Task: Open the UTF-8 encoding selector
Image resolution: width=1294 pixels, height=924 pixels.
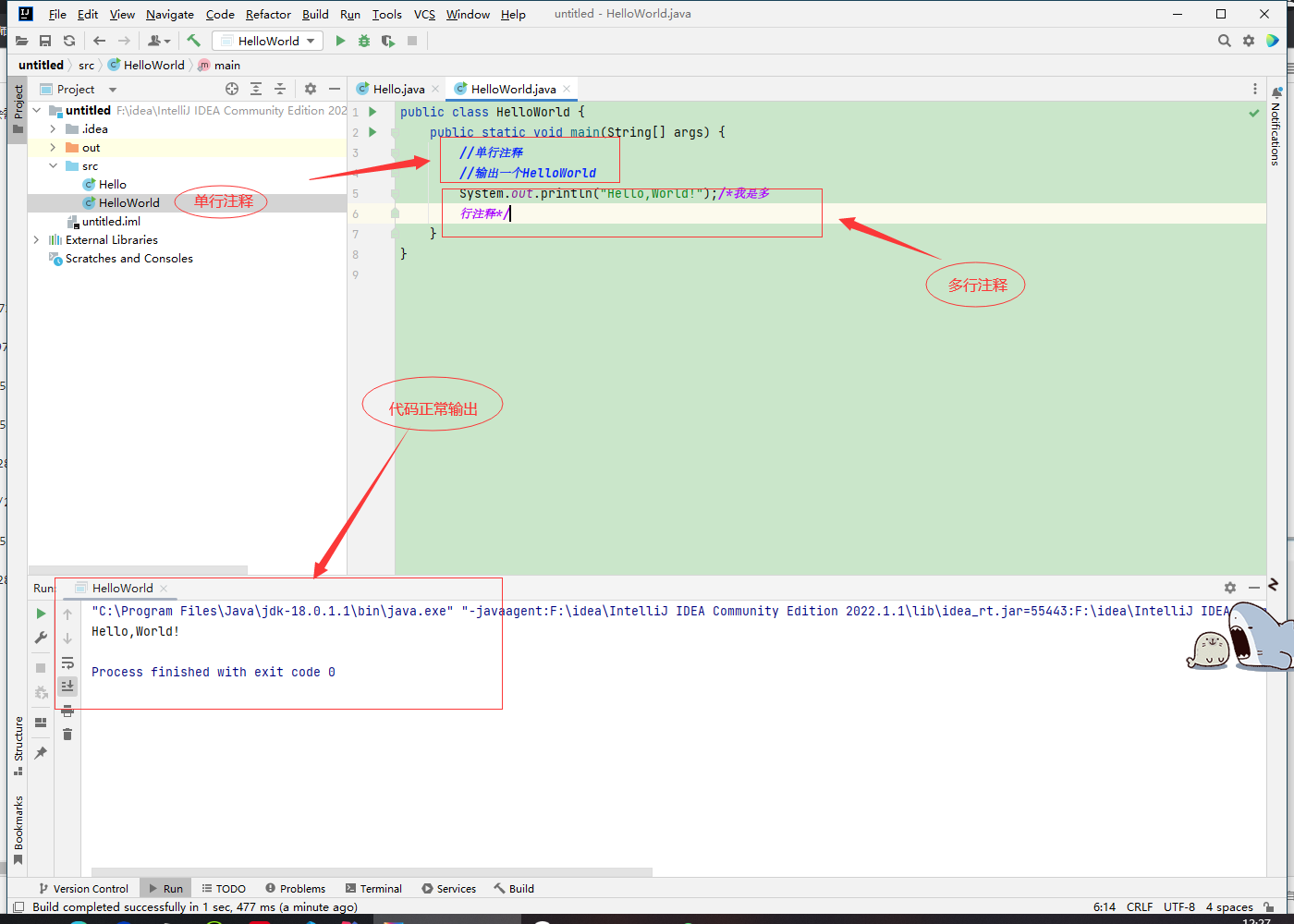Action: point(1179,907)
